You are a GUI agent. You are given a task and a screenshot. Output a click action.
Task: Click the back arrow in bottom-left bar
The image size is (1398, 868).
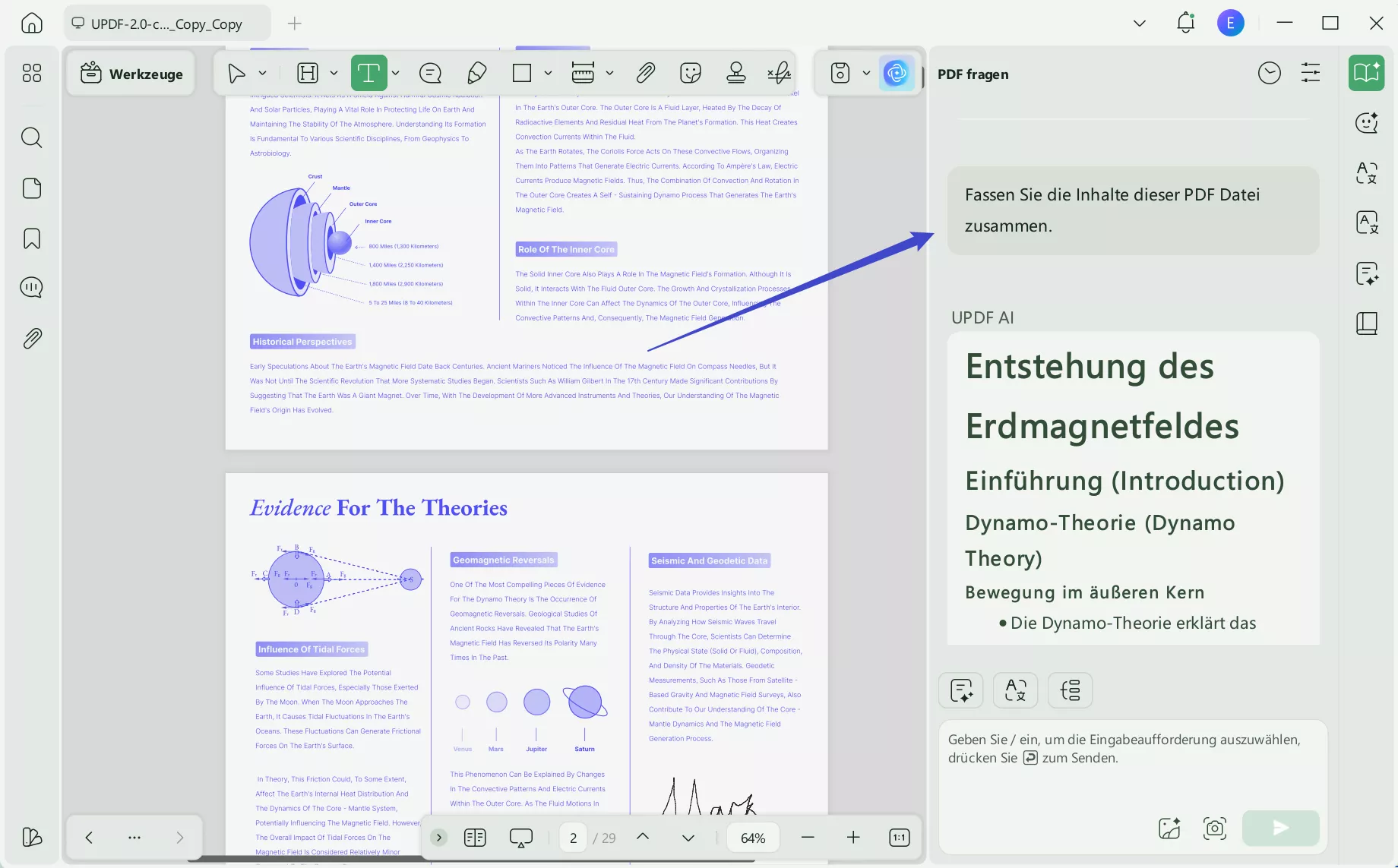point(89,838)
